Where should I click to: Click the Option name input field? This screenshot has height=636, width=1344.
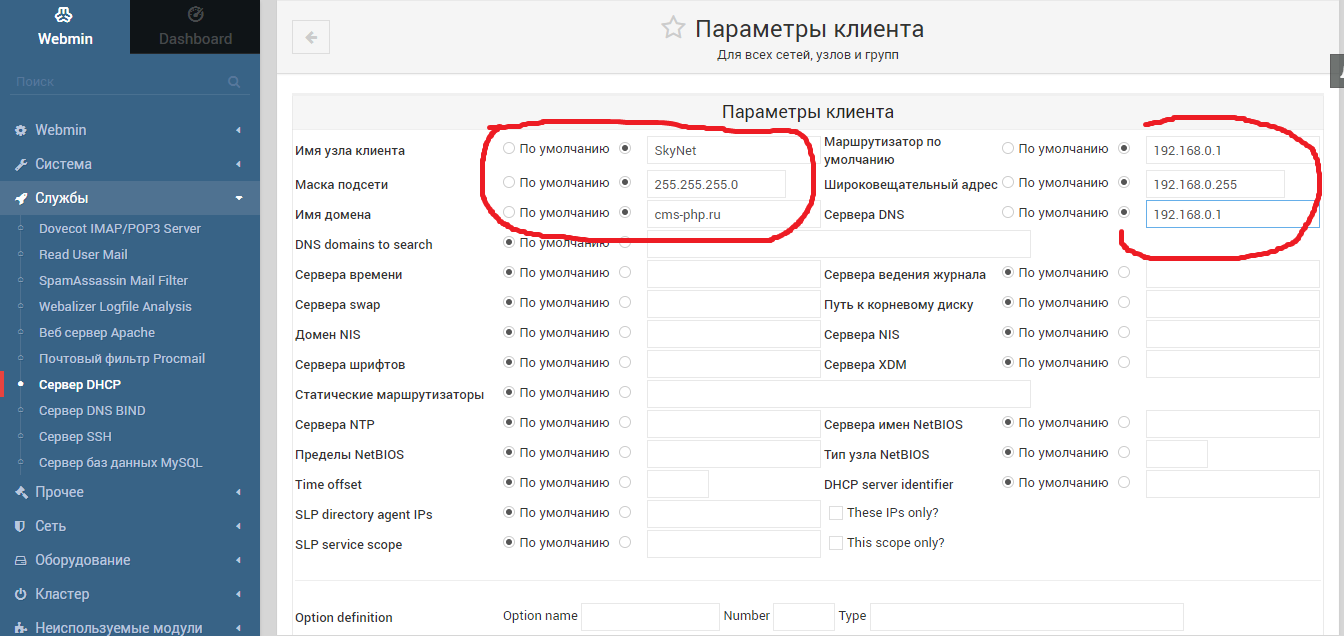[x=650, y=617]
